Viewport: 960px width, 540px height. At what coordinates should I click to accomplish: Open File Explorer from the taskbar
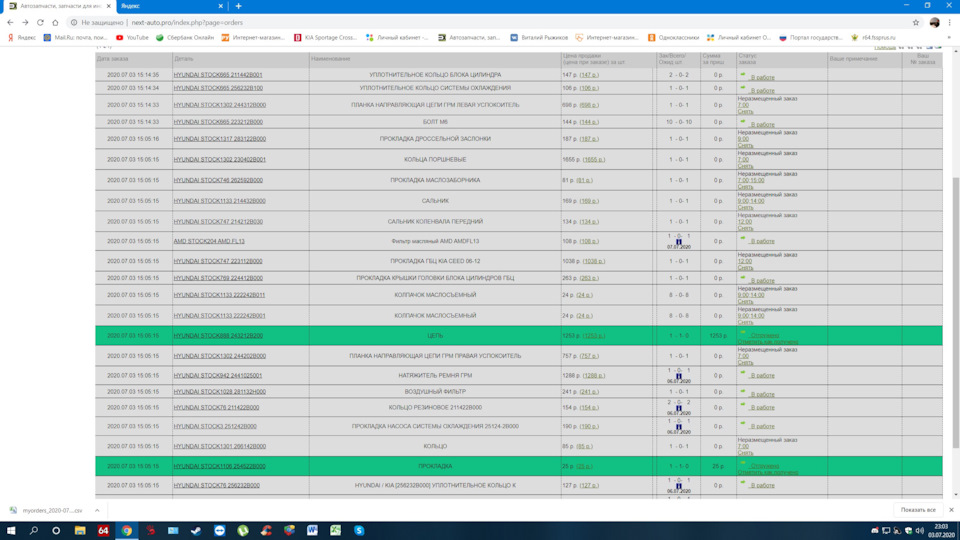(80, 530)
